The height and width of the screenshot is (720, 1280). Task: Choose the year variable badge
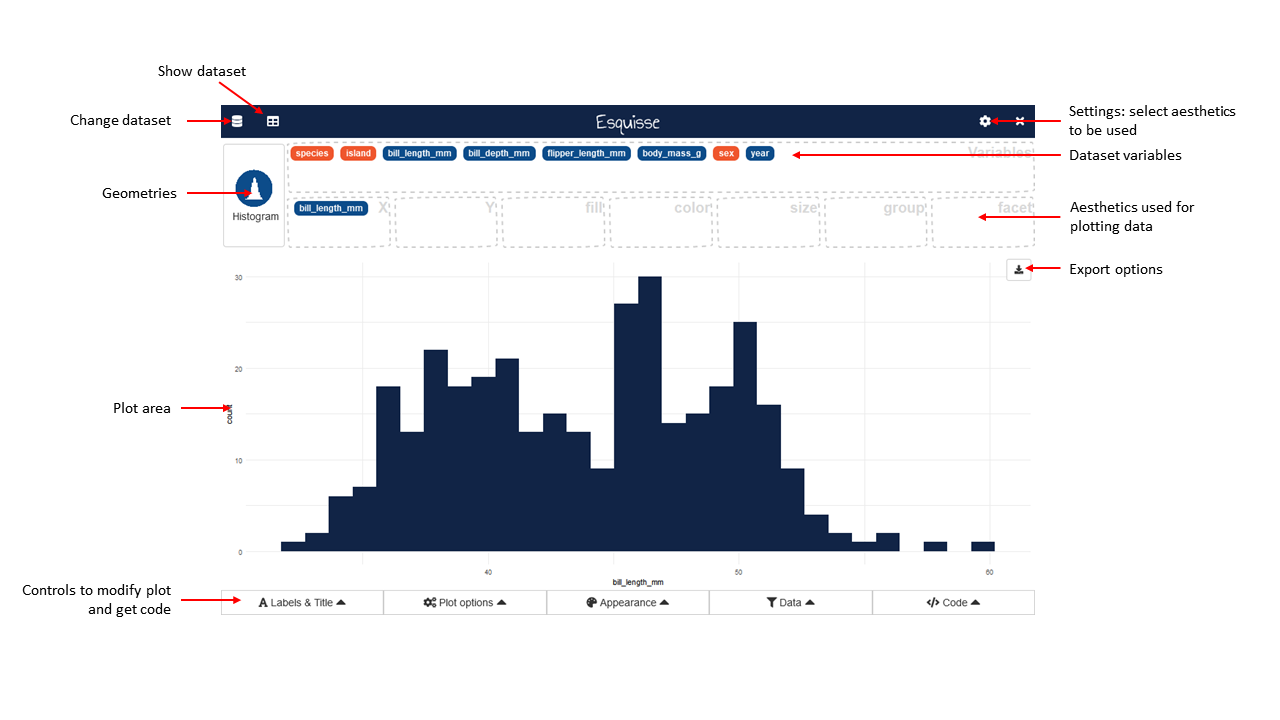click(760, 154)
